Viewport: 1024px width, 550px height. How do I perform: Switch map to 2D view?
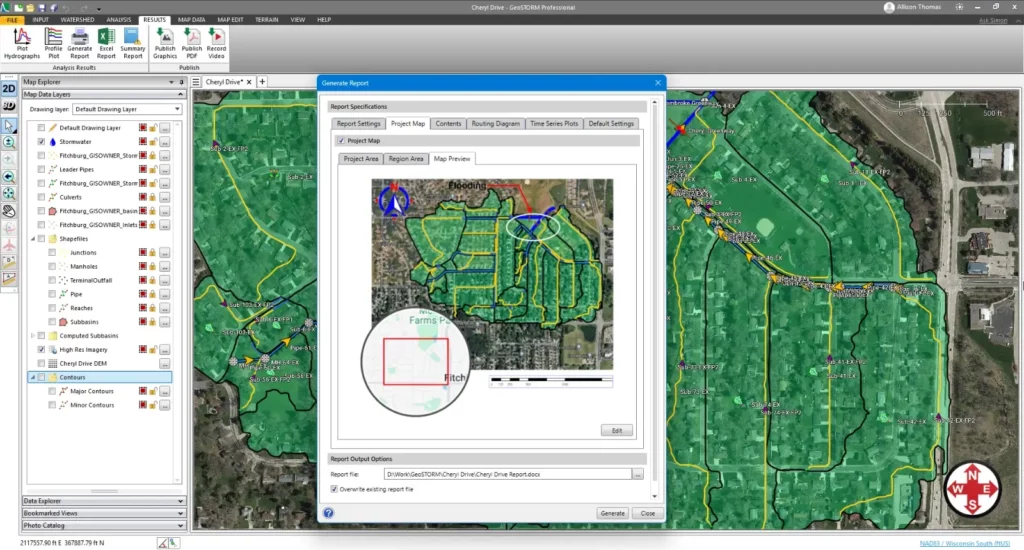tap(9, 89)
